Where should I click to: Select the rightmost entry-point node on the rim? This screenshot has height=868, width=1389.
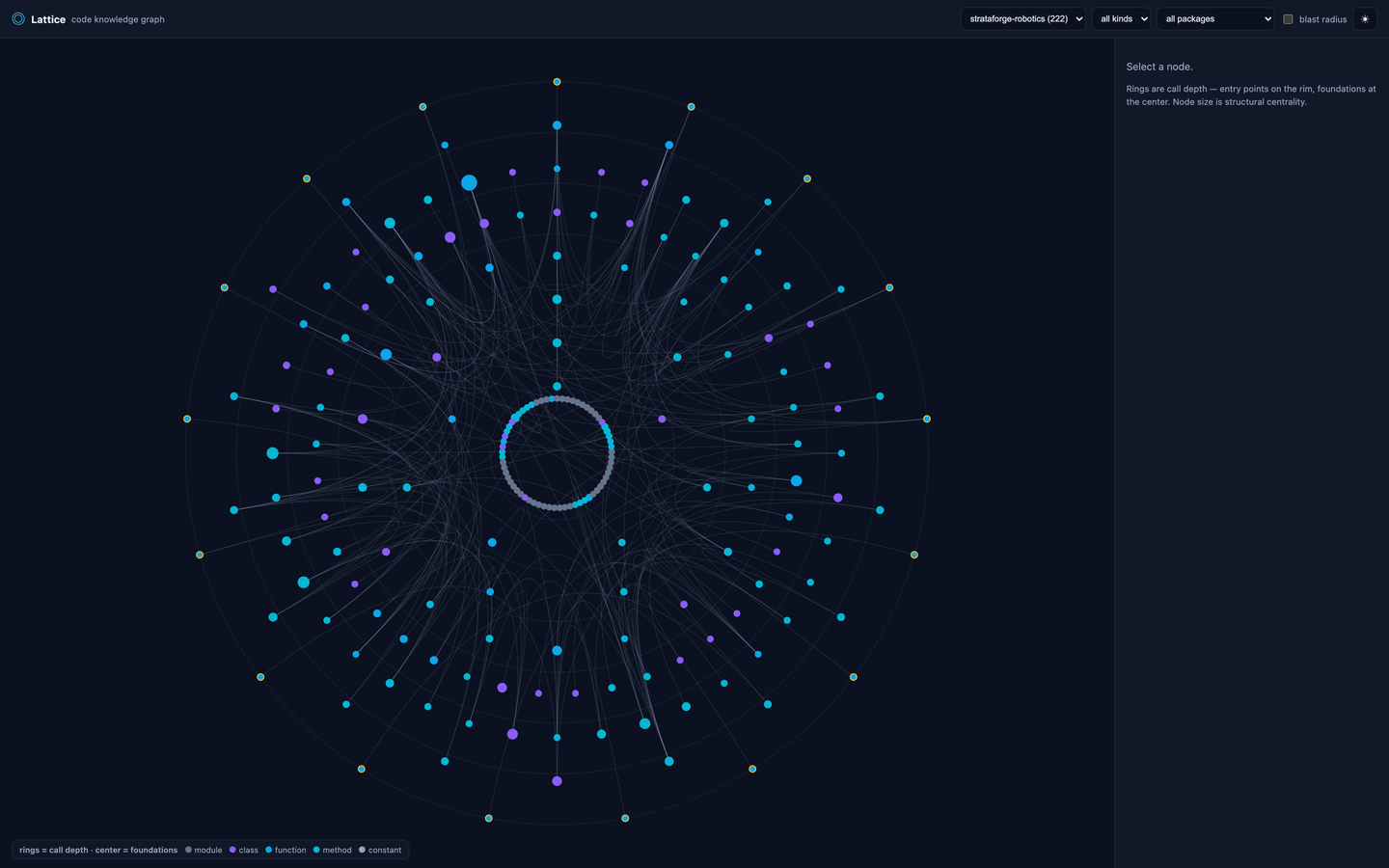click(927, 420)
